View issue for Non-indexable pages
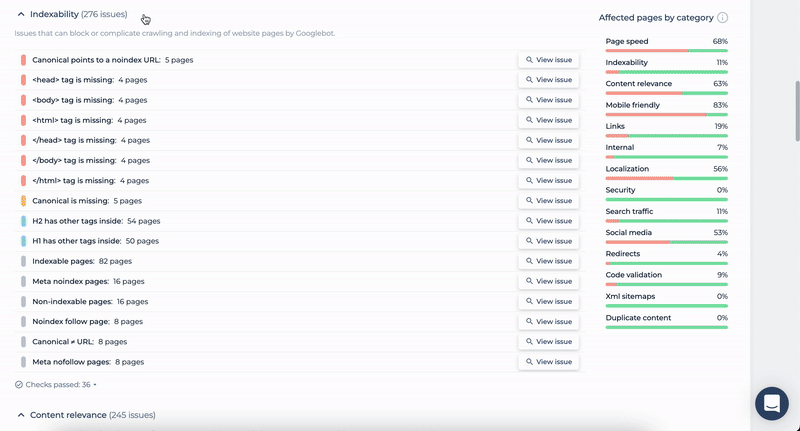 (x=548, y=301)
